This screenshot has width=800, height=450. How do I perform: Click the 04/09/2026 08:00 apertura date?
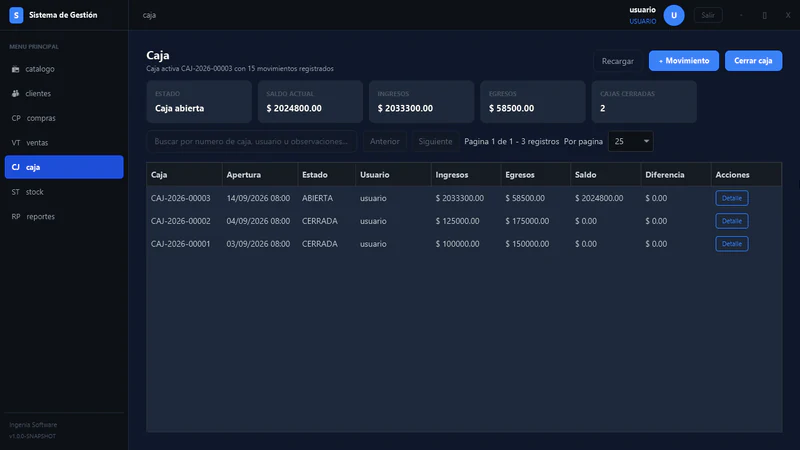pos(258,221)
